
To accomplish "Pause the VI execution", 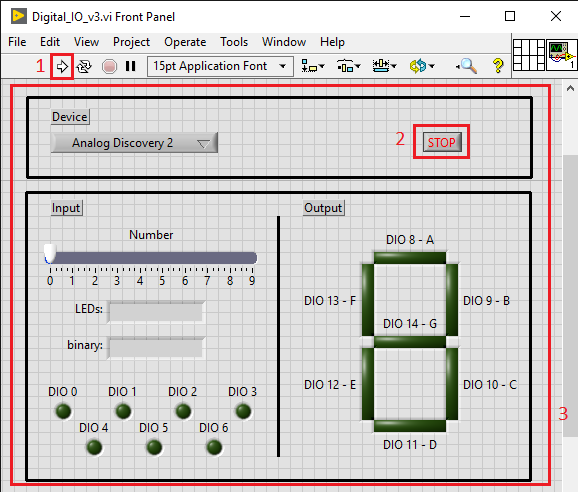I will click(x=130, y=66).
